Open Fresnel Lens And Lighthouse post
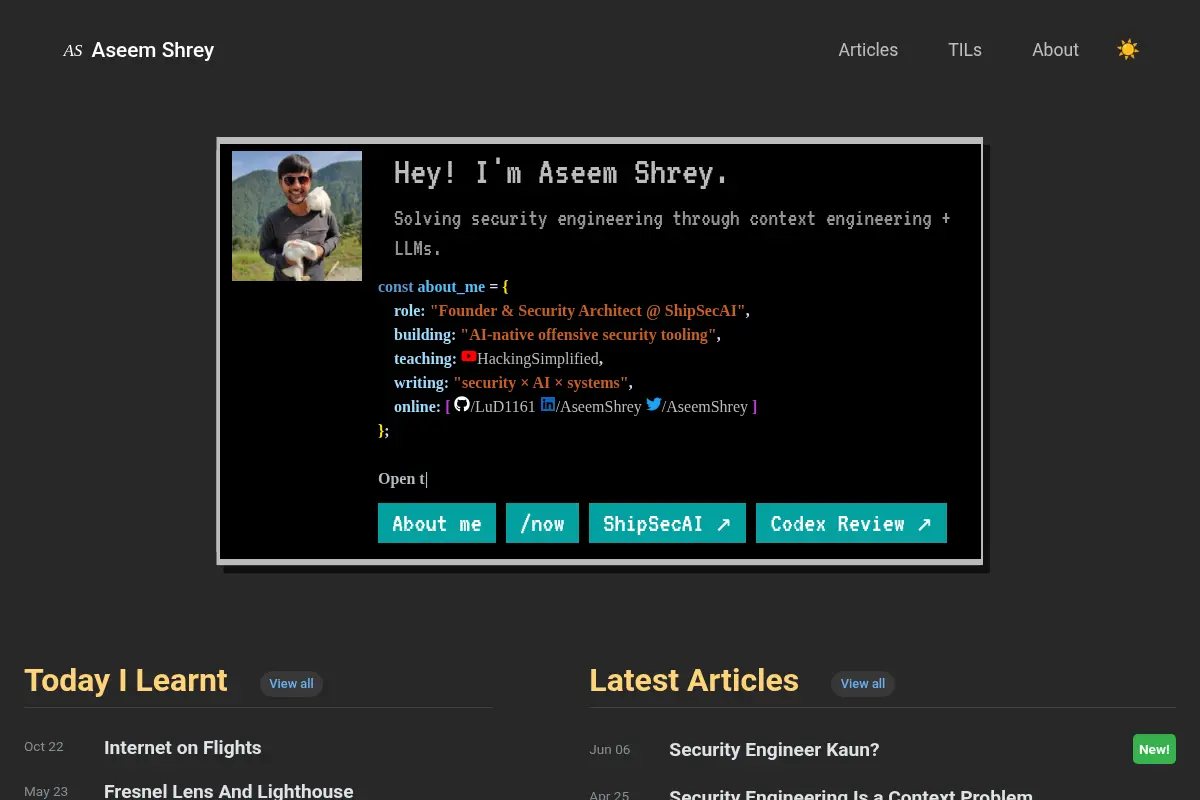 tap(228, 791)
